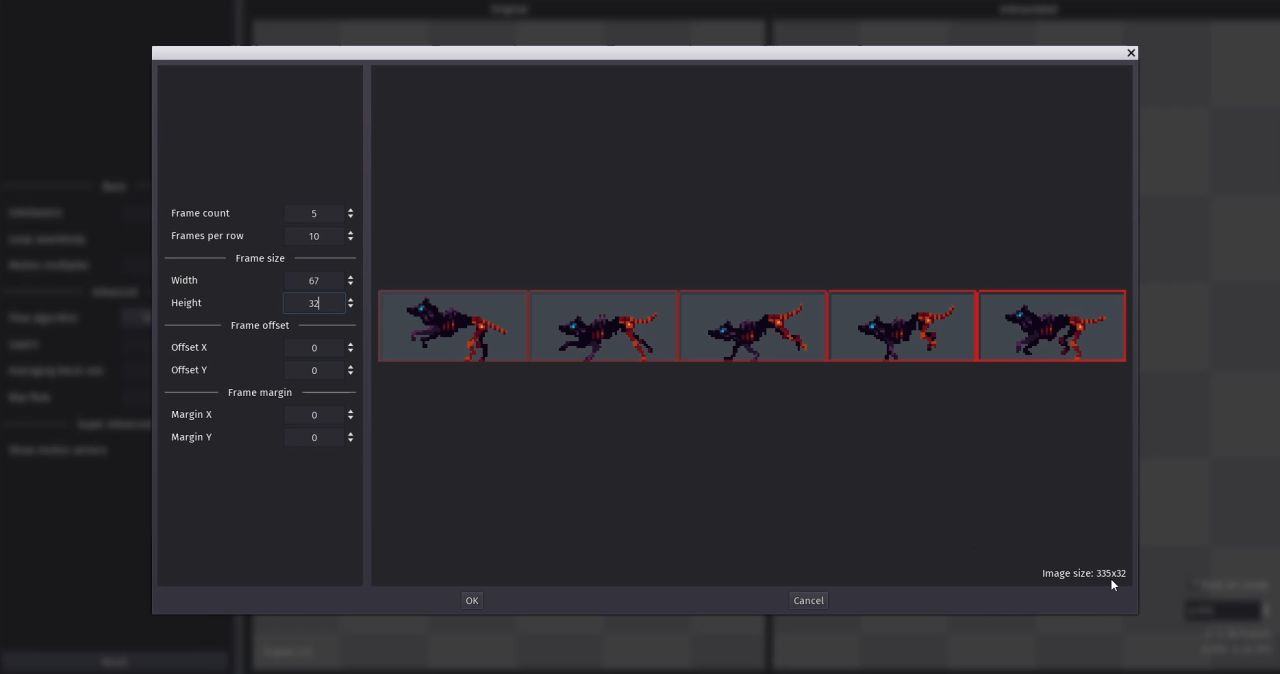The height and width of the screenshot is (674, 1280).
Task: Click the Margin X input field
Action: click(314, 414)
